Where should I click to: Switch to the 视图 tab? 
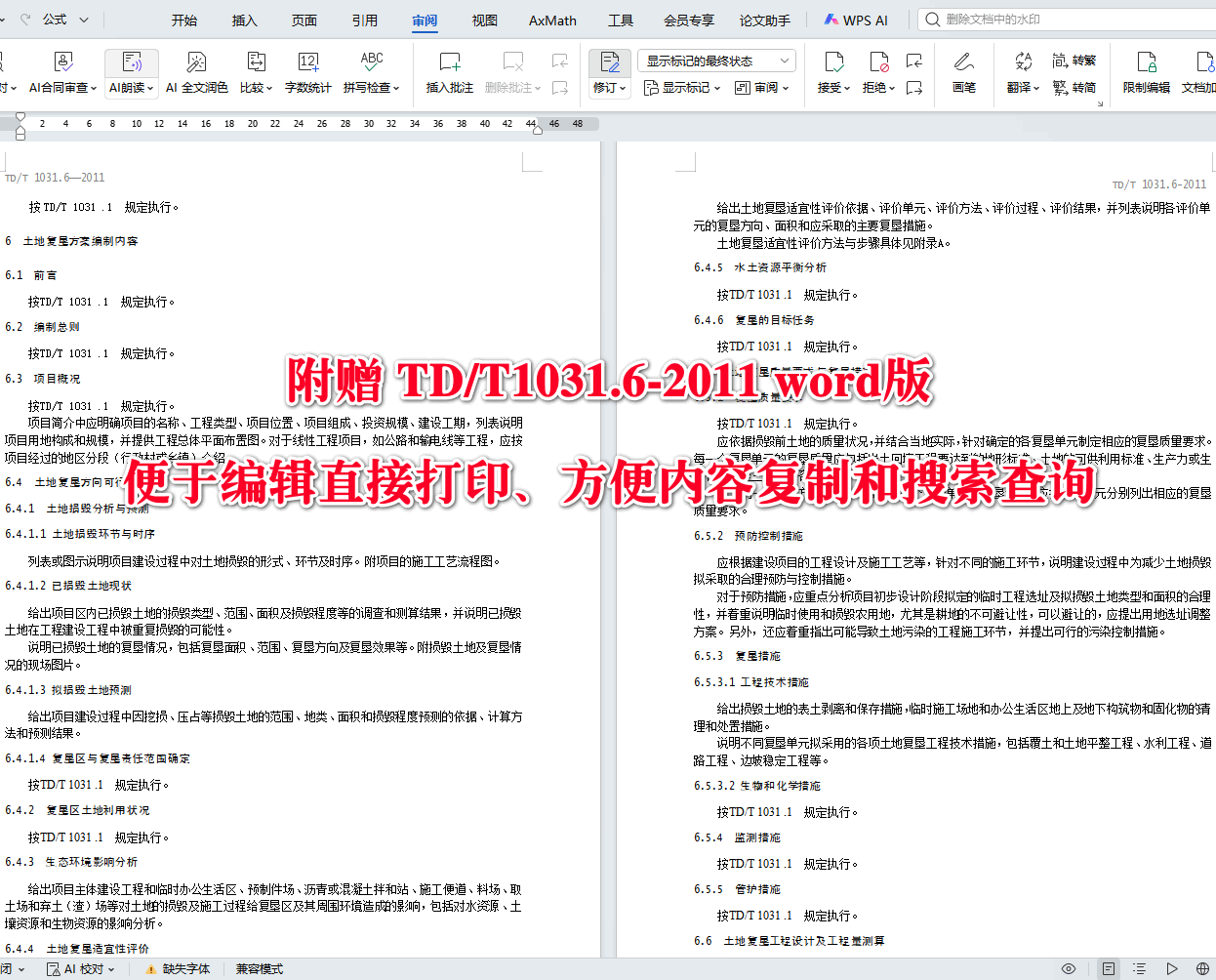(485, 20)
